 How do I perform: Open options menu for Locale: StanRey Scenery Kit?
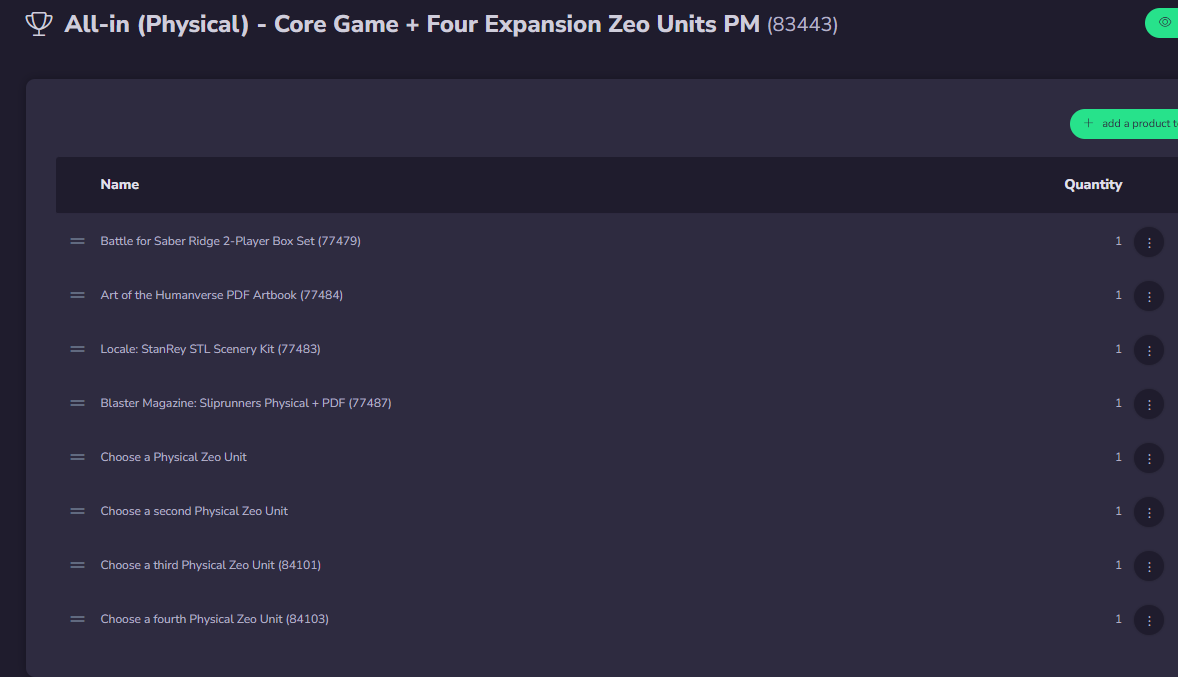coord(1149,350)
